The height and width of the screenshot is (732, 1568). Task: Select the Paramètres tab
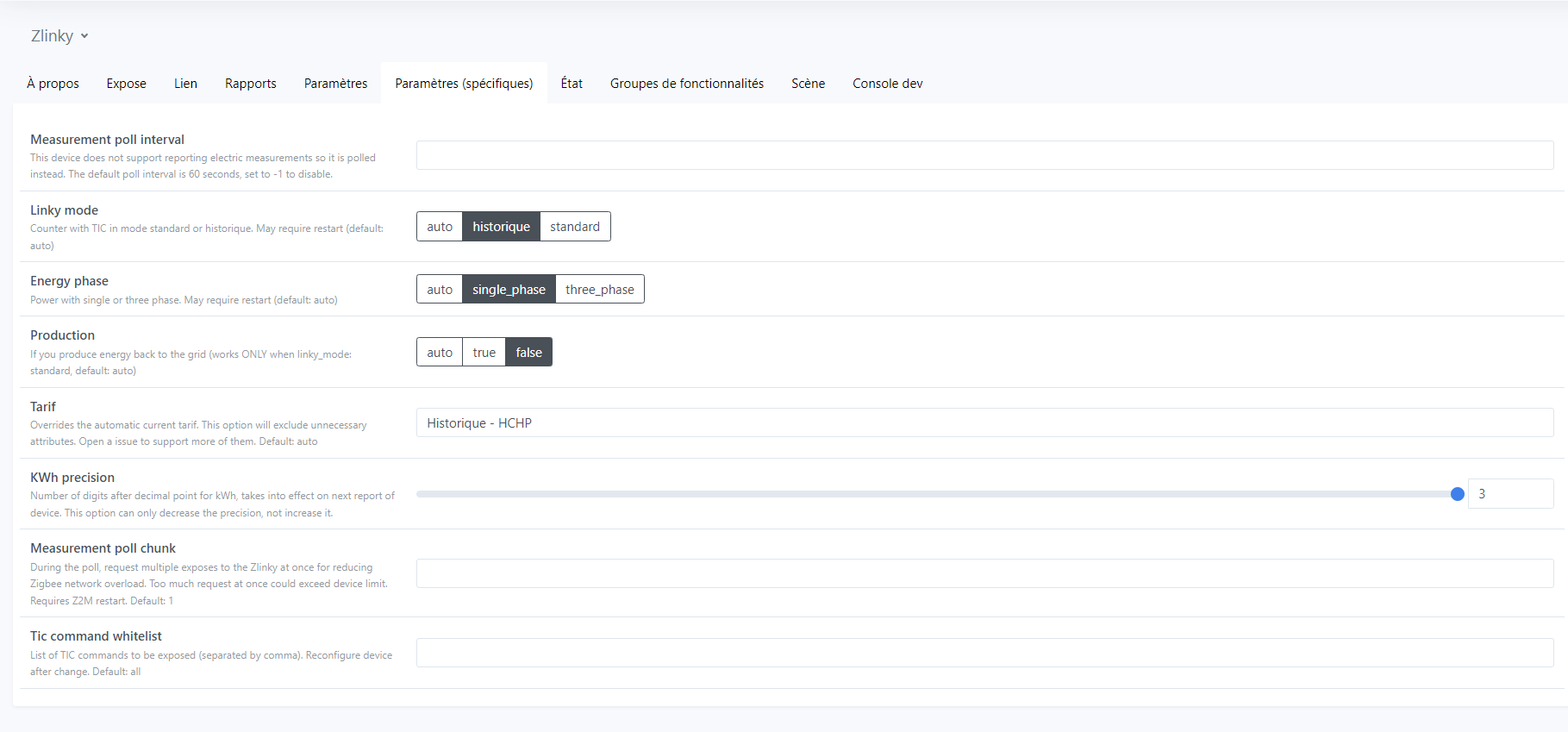coord(335,84)
